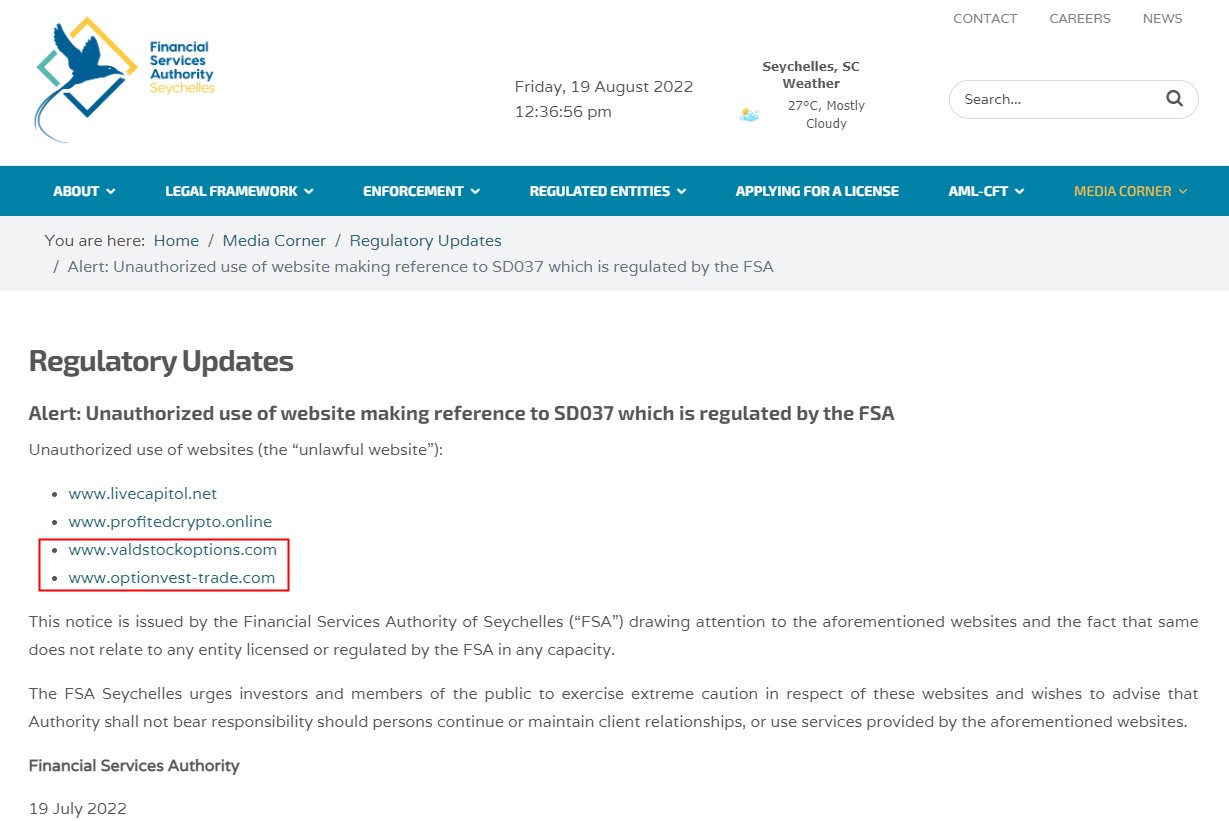Click the www.profitedcrypto.online link
This screenshot has width=1229, height=821.
[170, 521]
